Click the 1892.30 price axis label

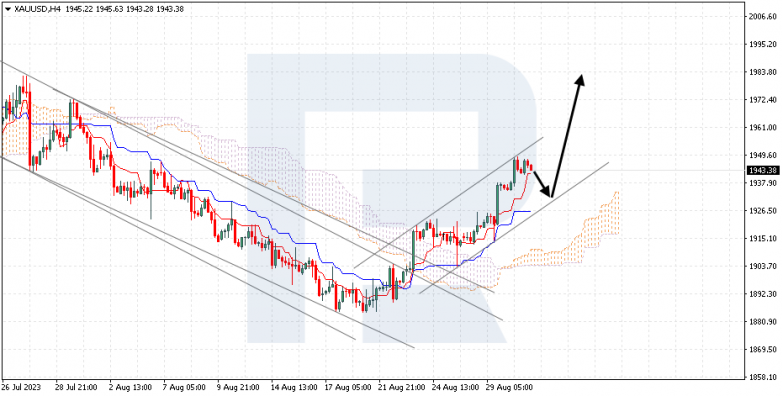(x=763, y=294)
